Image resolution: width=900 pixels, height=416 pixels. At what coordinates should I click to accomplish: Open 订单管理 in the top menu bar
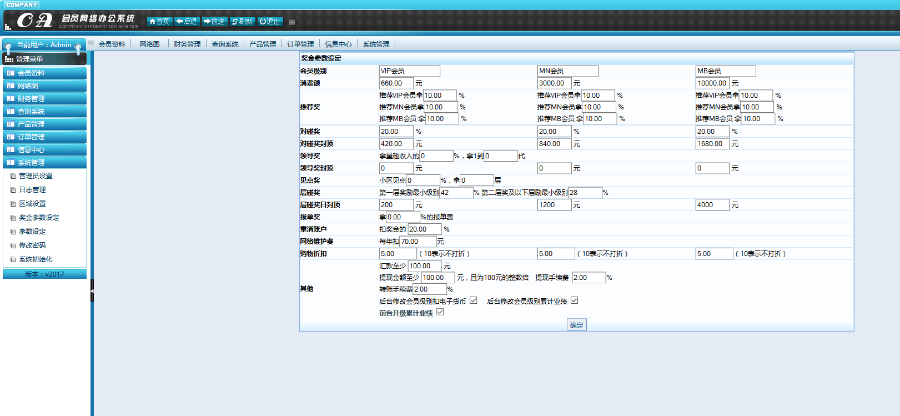tap(300, 44)
